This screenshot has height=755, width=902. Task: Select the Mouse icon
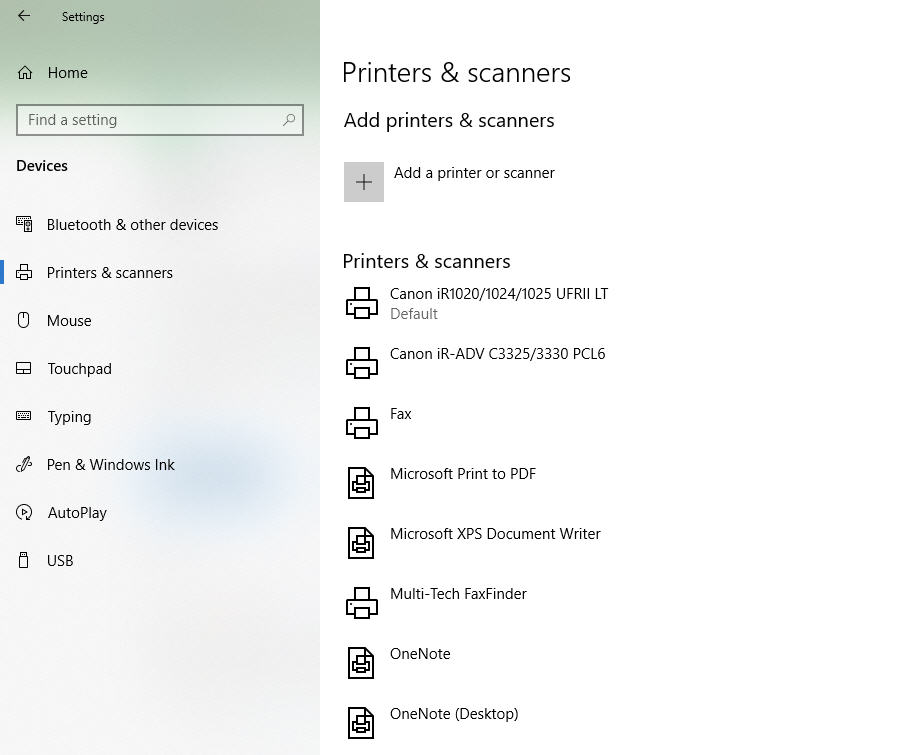(x=24, y=320)
